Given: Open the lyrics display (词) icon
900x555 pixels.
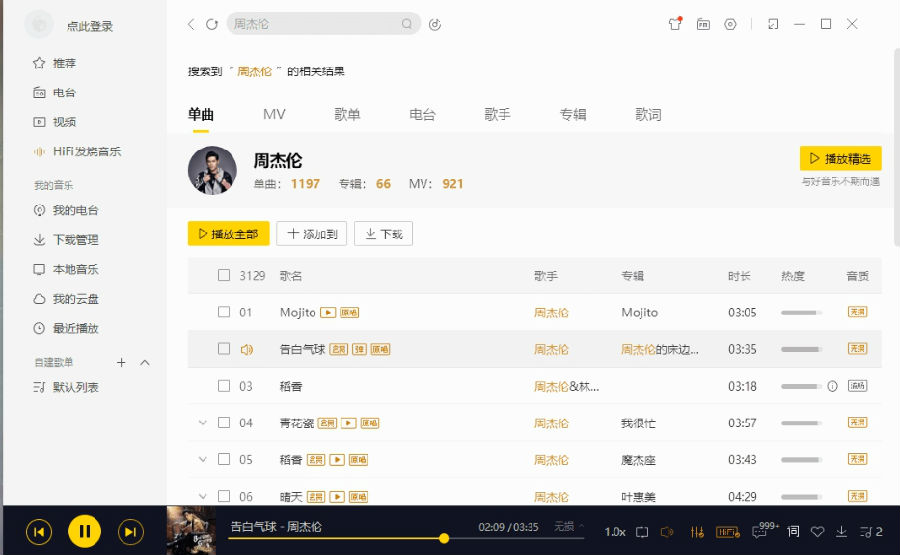Looking at the screenshot, I should pyautogui.click(x=793, y=531).
